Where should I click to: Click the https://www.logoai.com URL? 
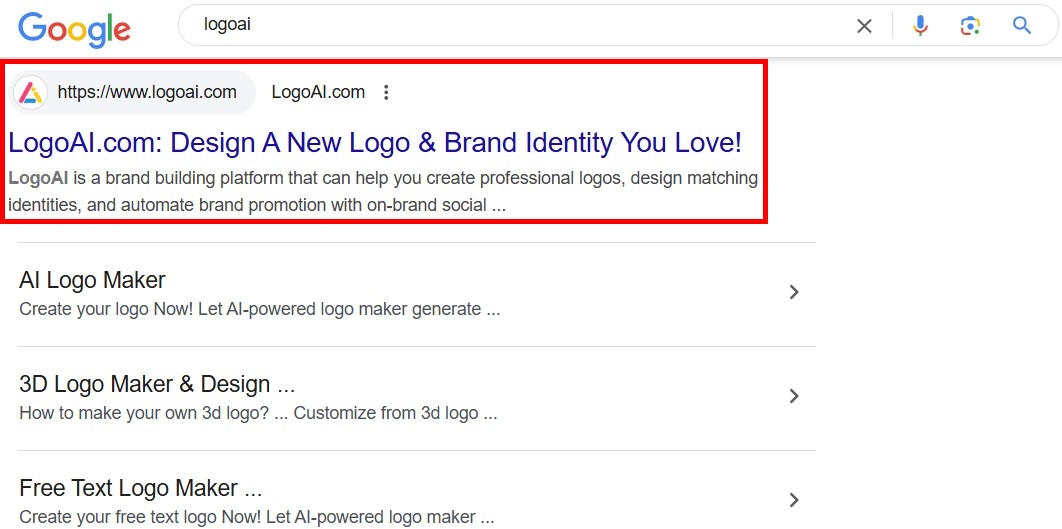coord(147,93)
